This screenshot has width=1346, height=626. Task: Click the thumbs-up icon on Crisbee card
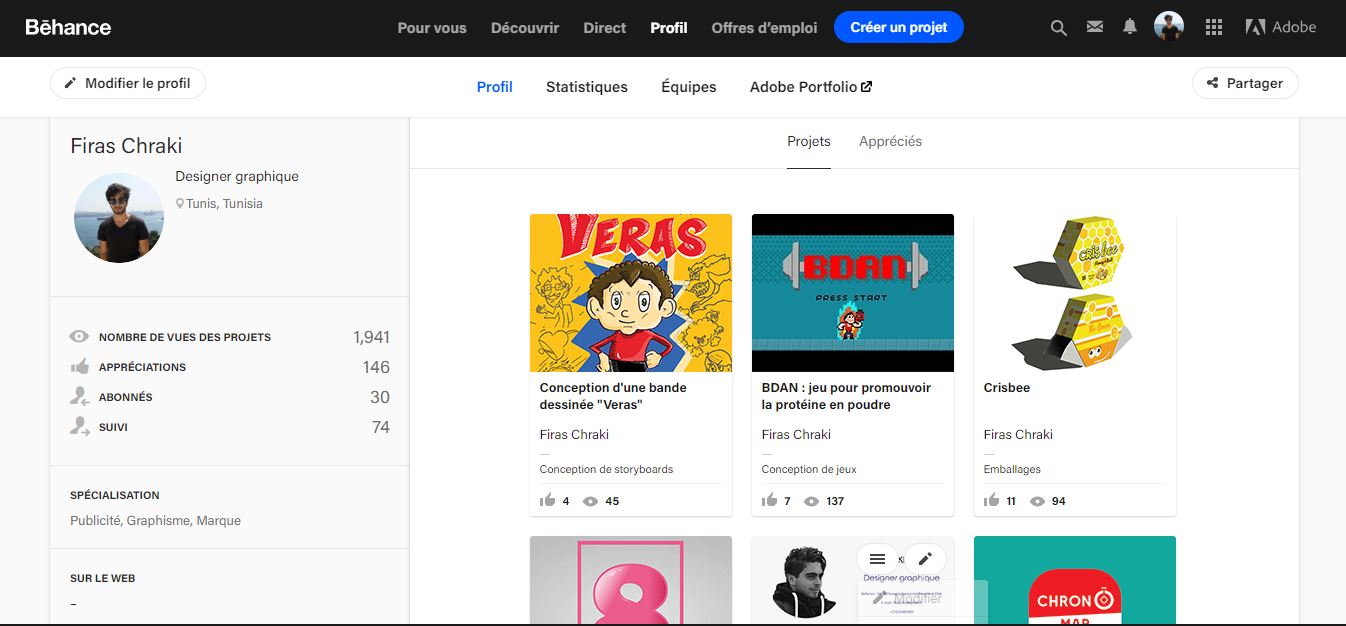991,500
